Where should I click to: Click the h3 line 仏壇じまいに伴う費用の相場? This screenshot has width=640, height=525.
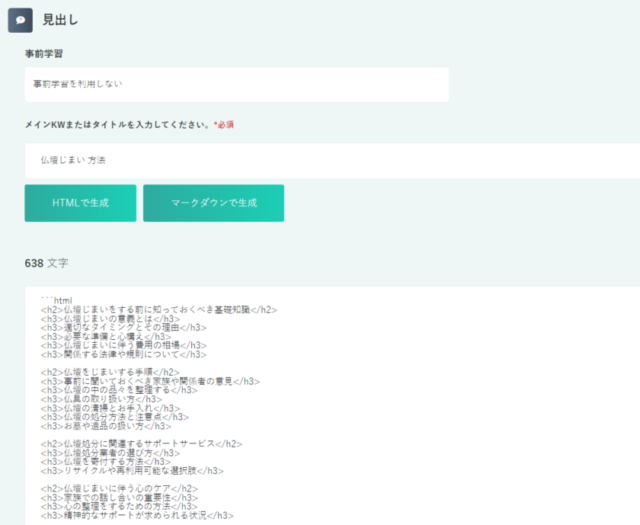click(x=124, y=345)
